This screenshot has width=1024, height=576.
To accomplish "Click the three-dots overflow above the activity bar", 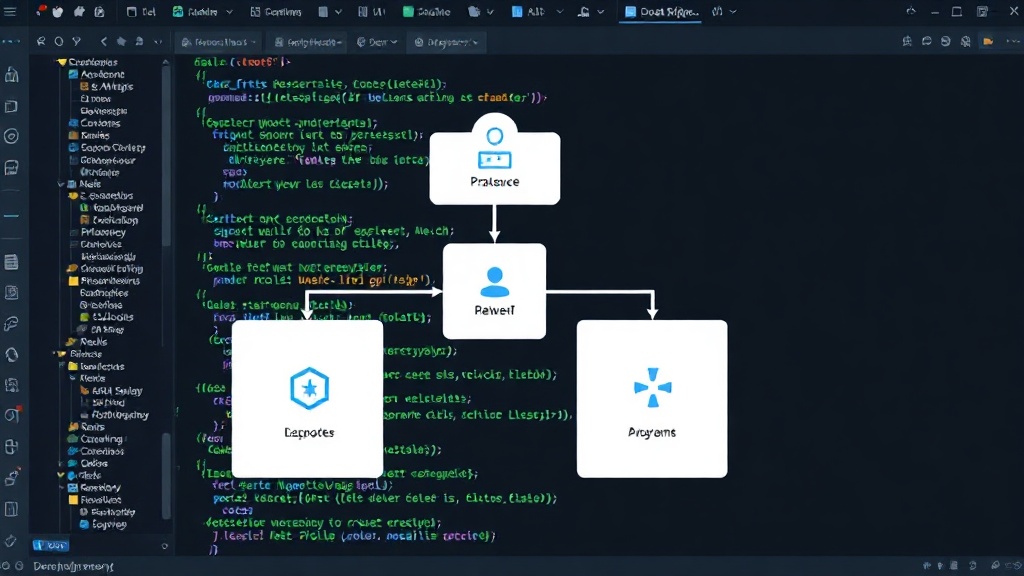I will pyautogui.click(x=11, y=42).
